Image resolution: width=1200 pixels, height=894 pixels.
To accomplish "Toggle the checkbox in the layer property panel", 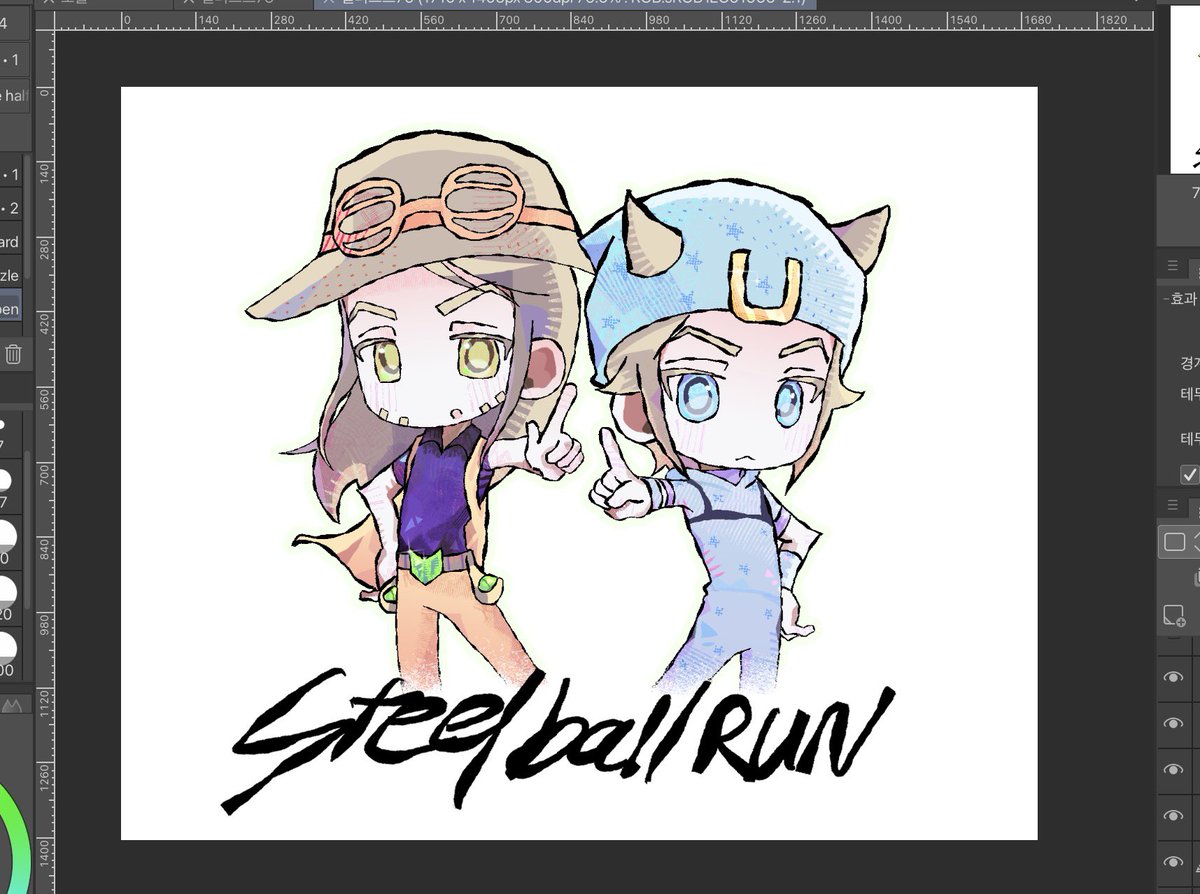I will pyautogui.click(x=1189, y=474).
